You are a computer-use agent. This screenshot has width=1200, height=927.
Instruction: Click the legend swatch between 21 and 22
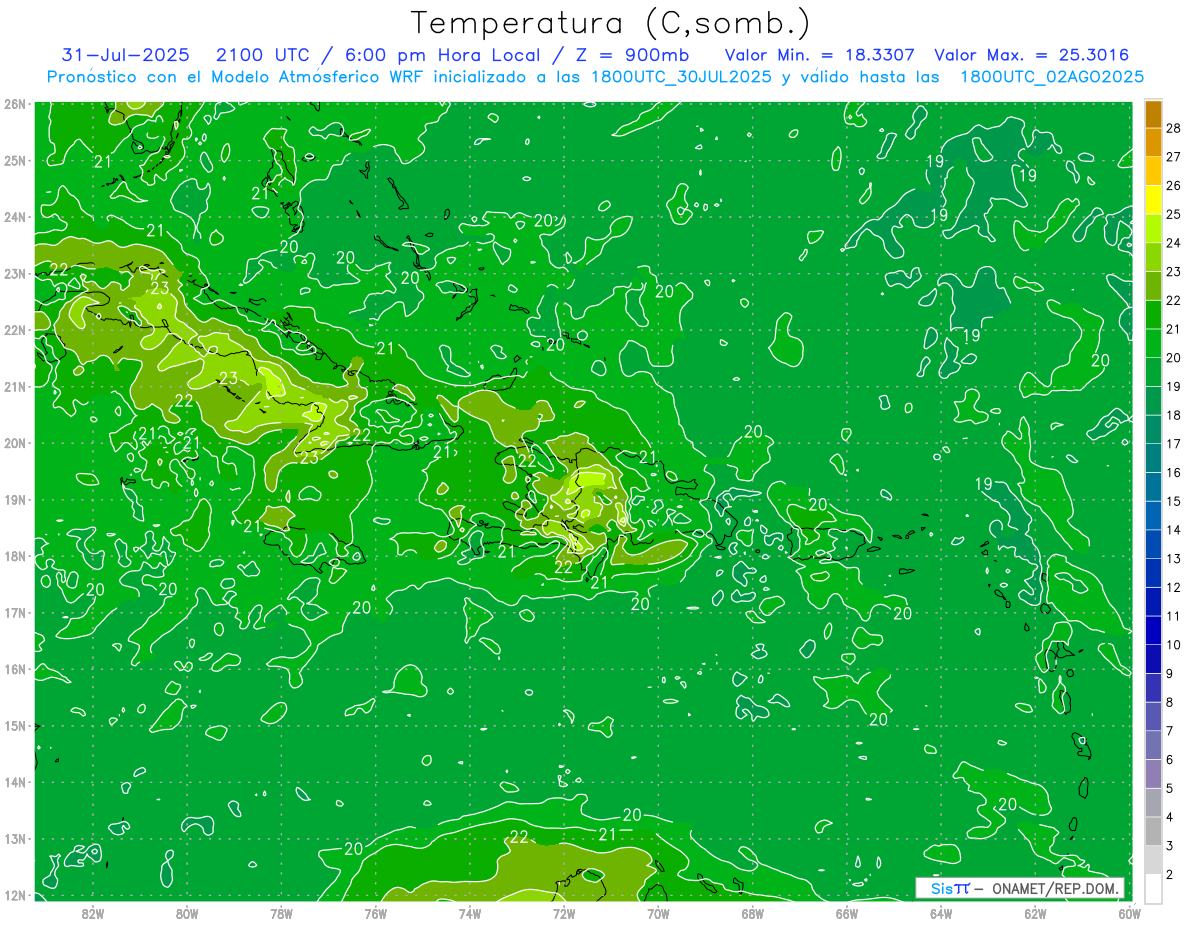tap(1153, 316)
